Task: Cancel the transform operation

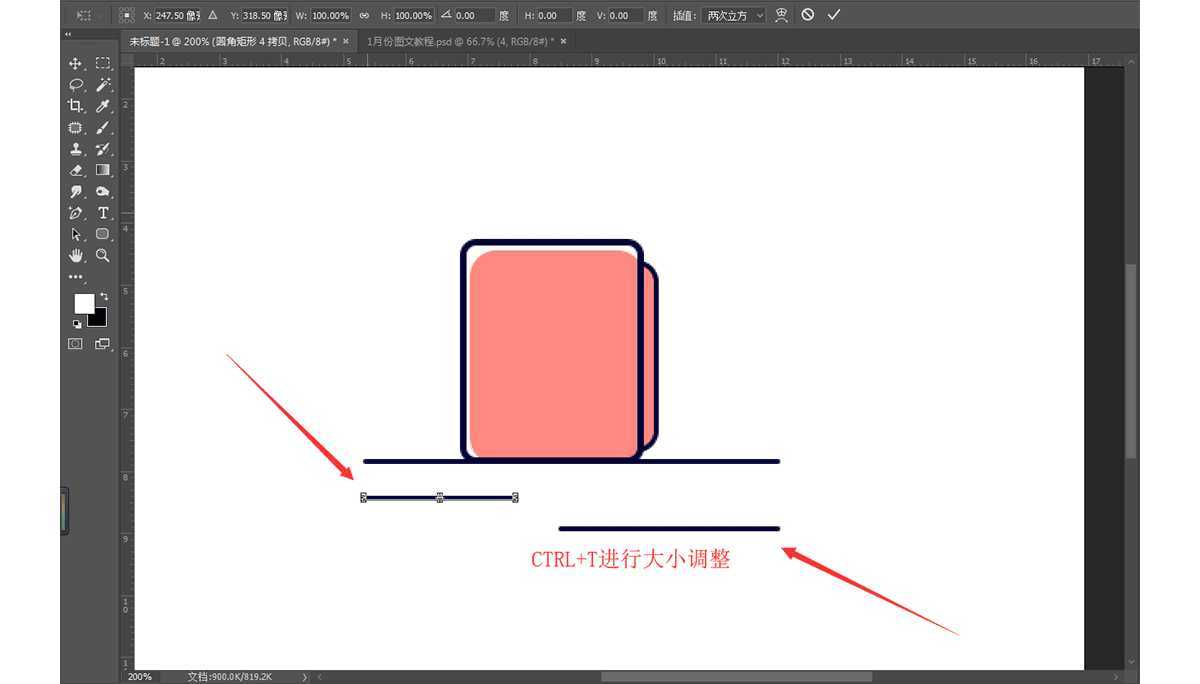Action: 807,15
